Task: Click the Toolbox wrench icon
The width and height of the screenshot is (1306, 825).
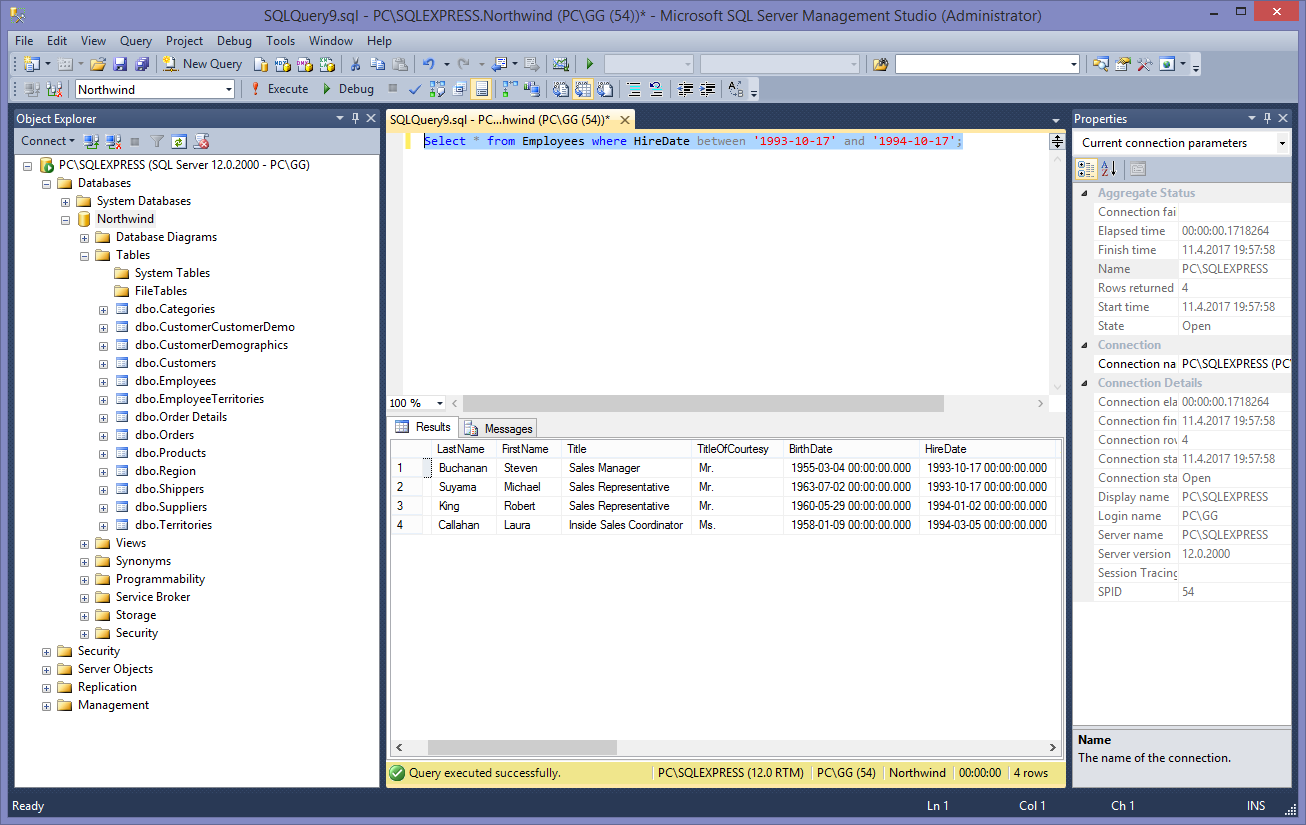Action: (1145, 64)
